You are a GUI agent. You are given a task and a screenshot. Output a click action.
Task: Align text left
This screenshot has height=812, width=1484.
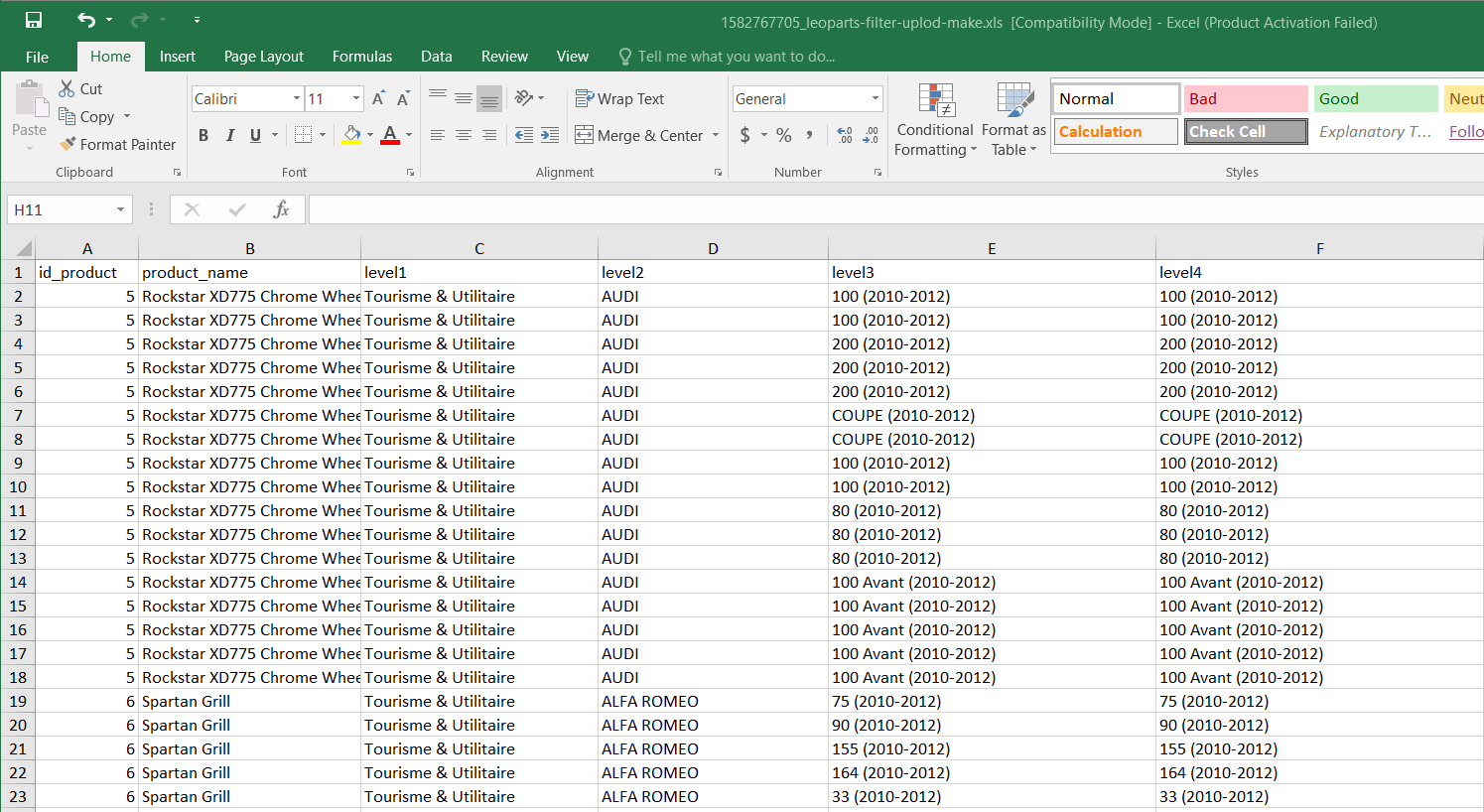pos(438,135)
